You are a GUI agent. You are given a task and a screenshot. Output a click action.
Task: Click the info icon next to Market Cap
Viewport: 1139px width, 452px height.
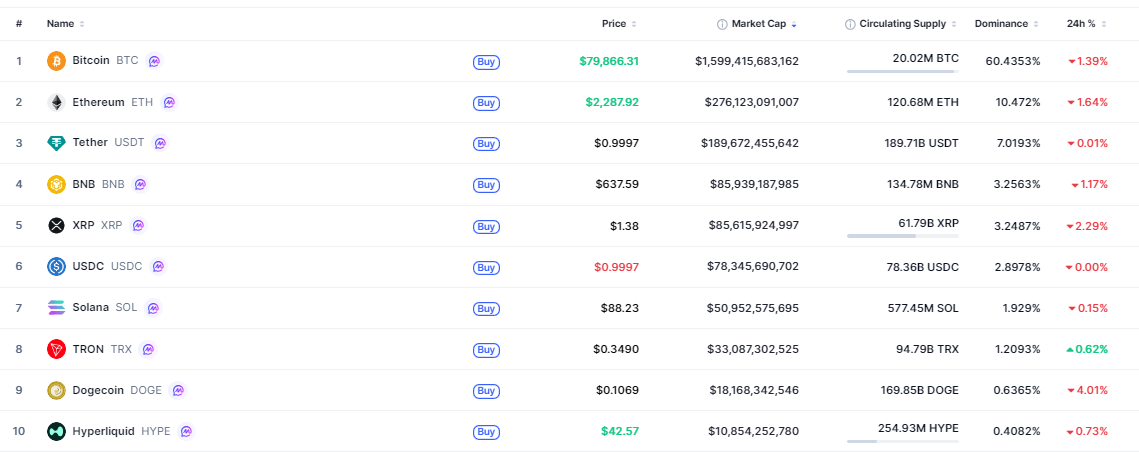[x=722, y=24]
